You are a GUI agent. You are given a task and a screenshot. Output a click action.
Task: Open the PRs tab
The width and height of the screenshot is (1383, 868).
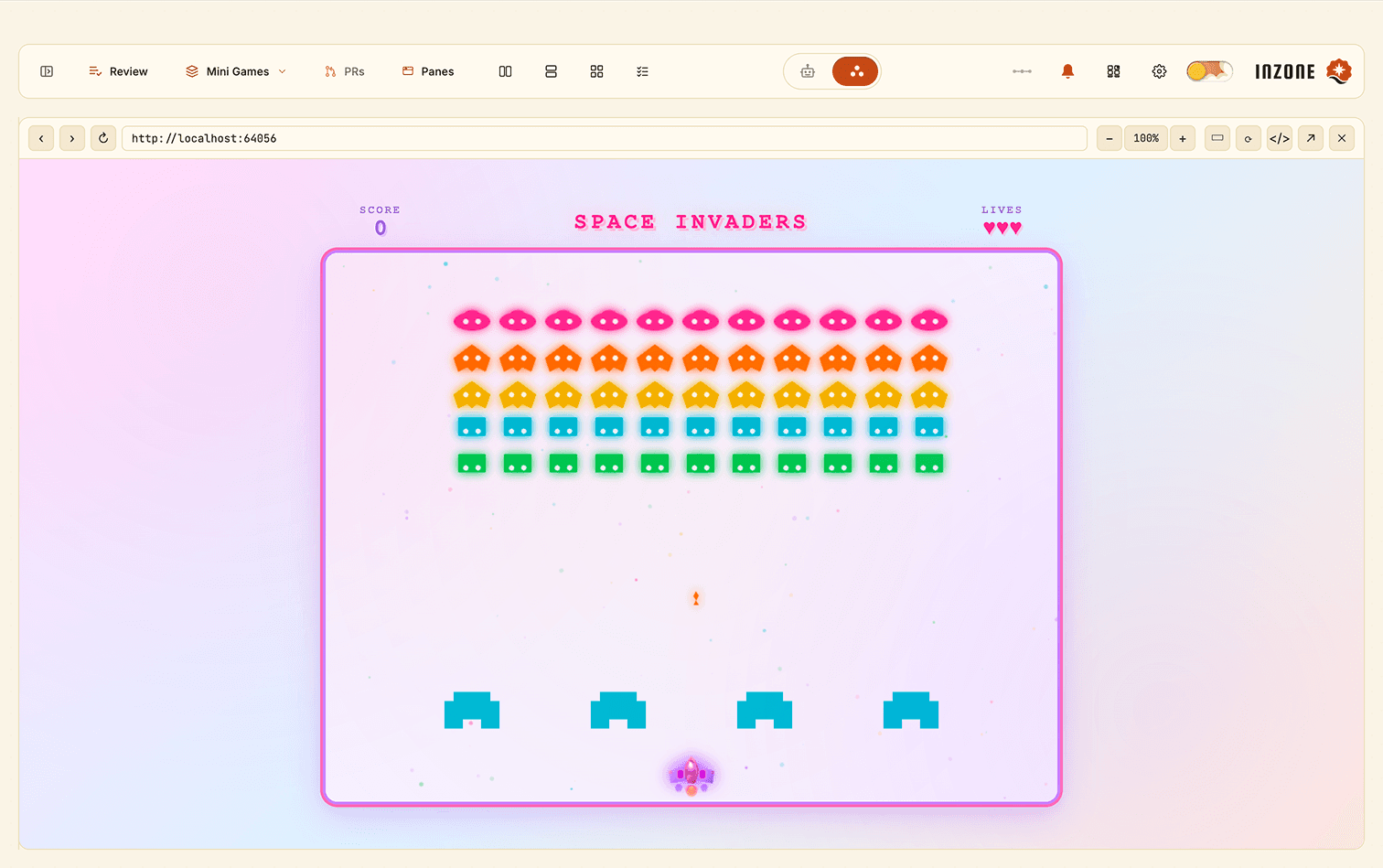(345, 71)
